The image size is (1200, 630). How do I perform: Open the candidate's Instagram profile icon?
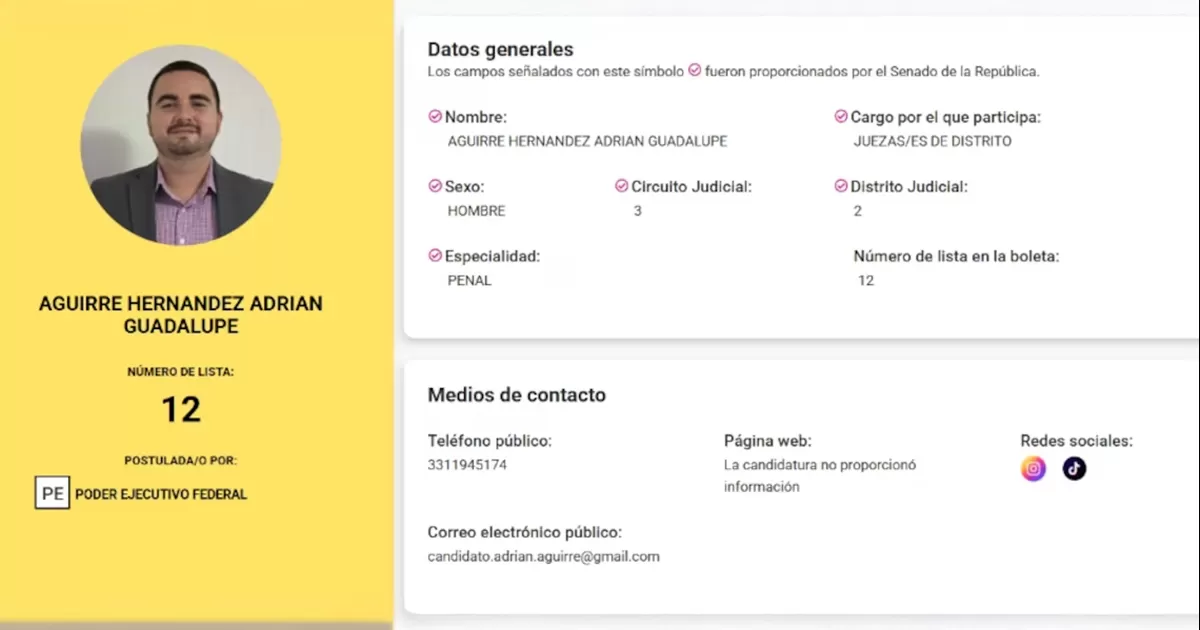point(1033,468)
